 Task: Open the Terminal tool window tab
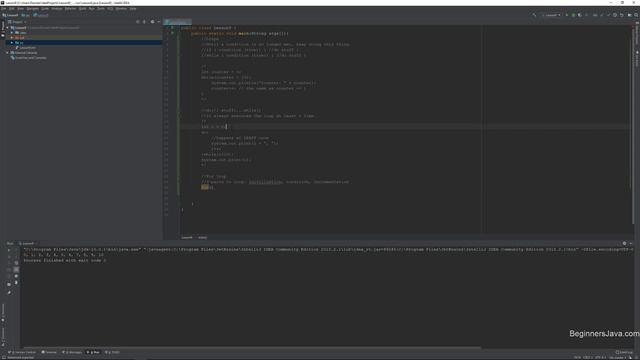pos(50,352)
